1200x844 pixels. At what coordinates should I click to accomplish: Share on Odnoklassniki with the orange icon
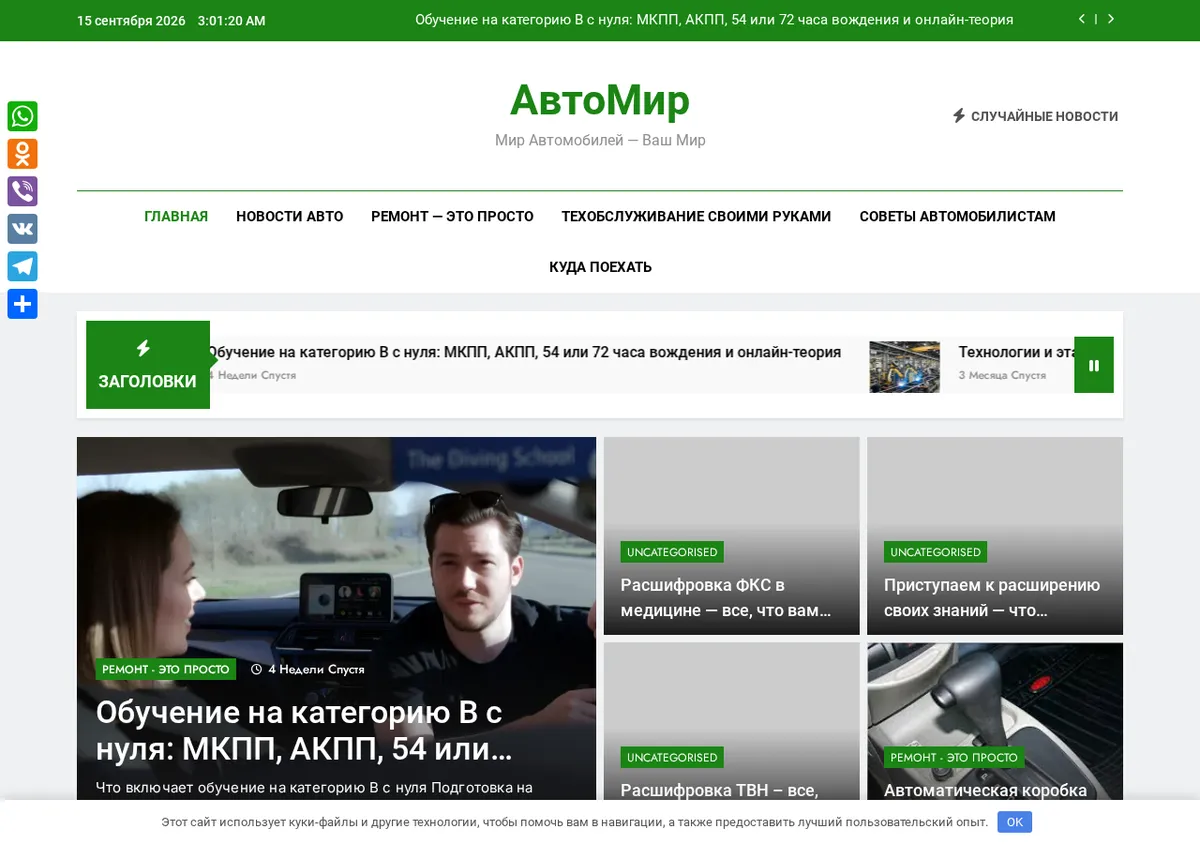pos(22,154)
